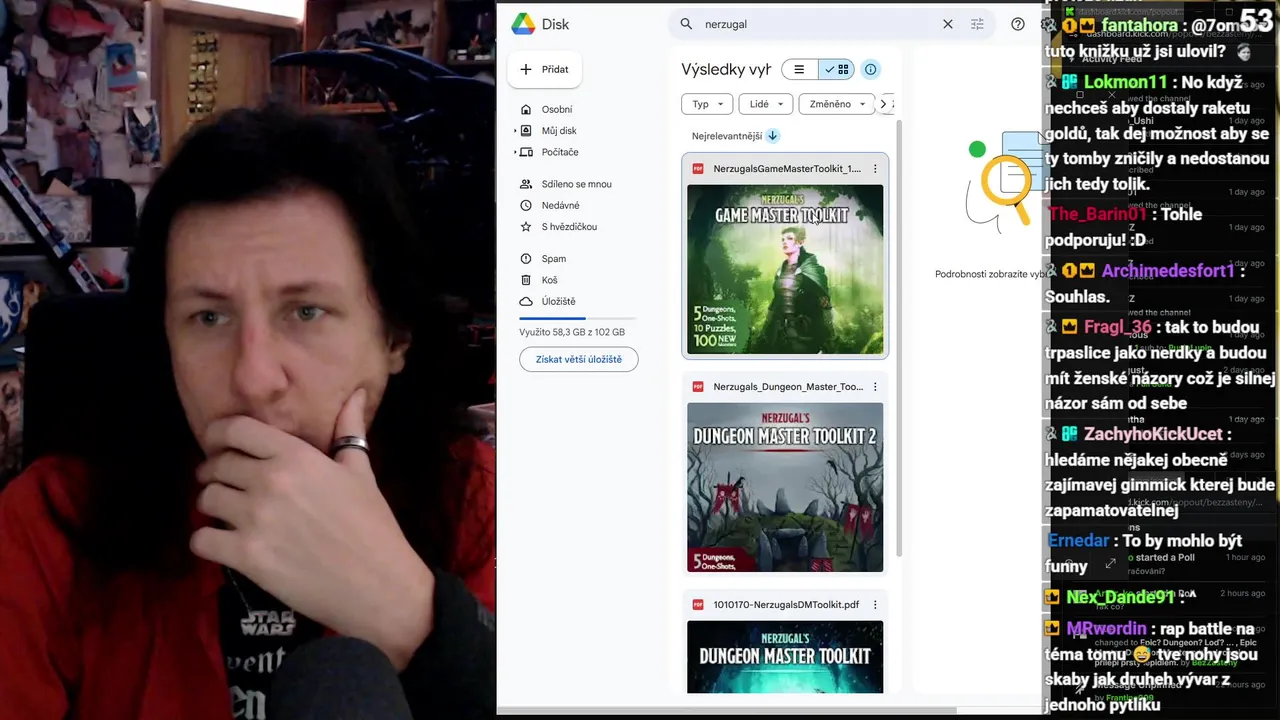1280x720 pixels.
Task: Open S hvězdičkou starred items
Action: click(x=568, y=227)
